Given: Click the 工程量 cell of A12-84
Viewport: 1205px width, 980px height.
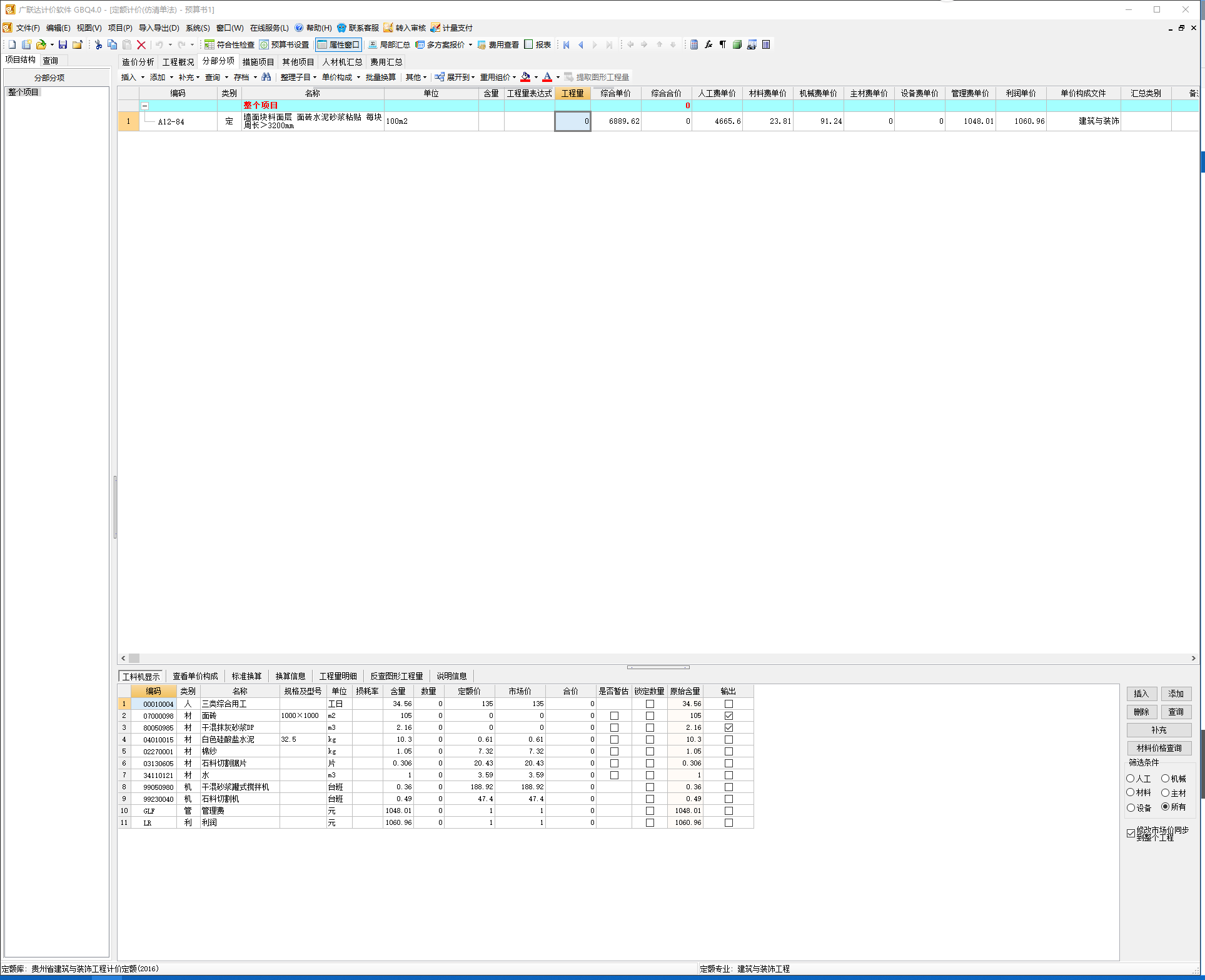Looking at the screenshot, I should coord(572,121).
